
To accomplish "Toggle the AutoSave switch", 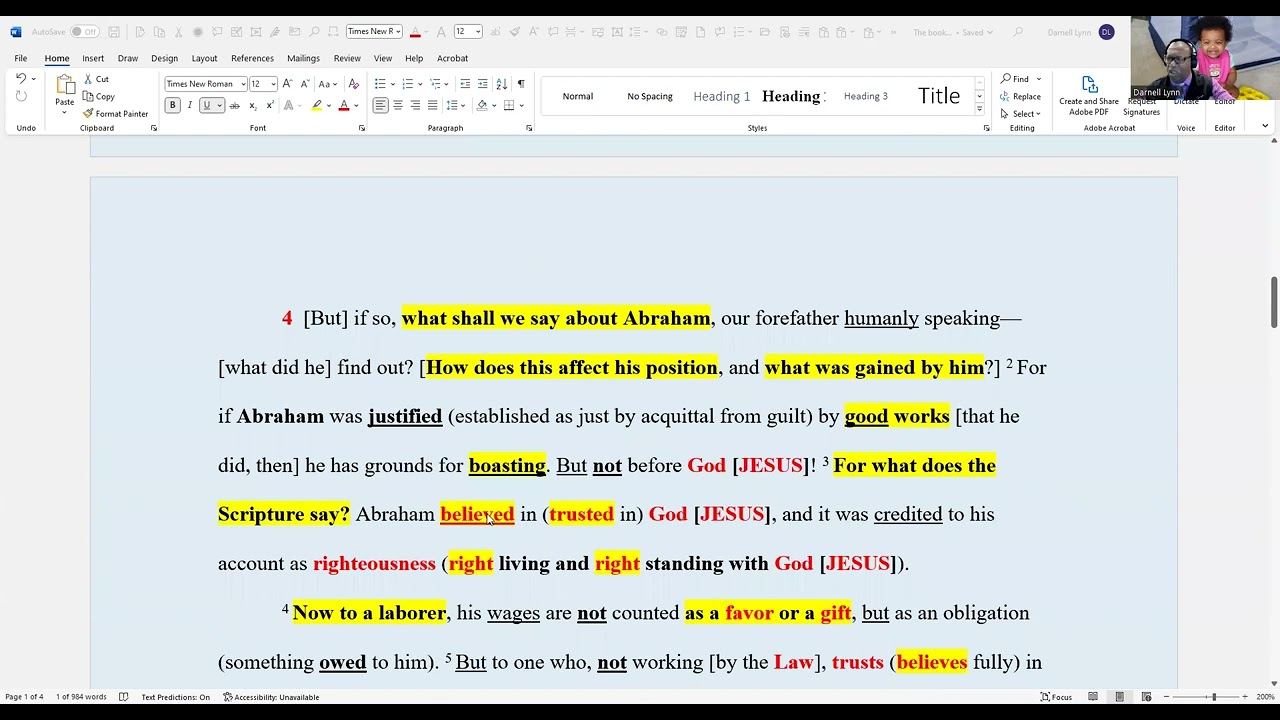I will pyautogui.click(x=84, y=32).
